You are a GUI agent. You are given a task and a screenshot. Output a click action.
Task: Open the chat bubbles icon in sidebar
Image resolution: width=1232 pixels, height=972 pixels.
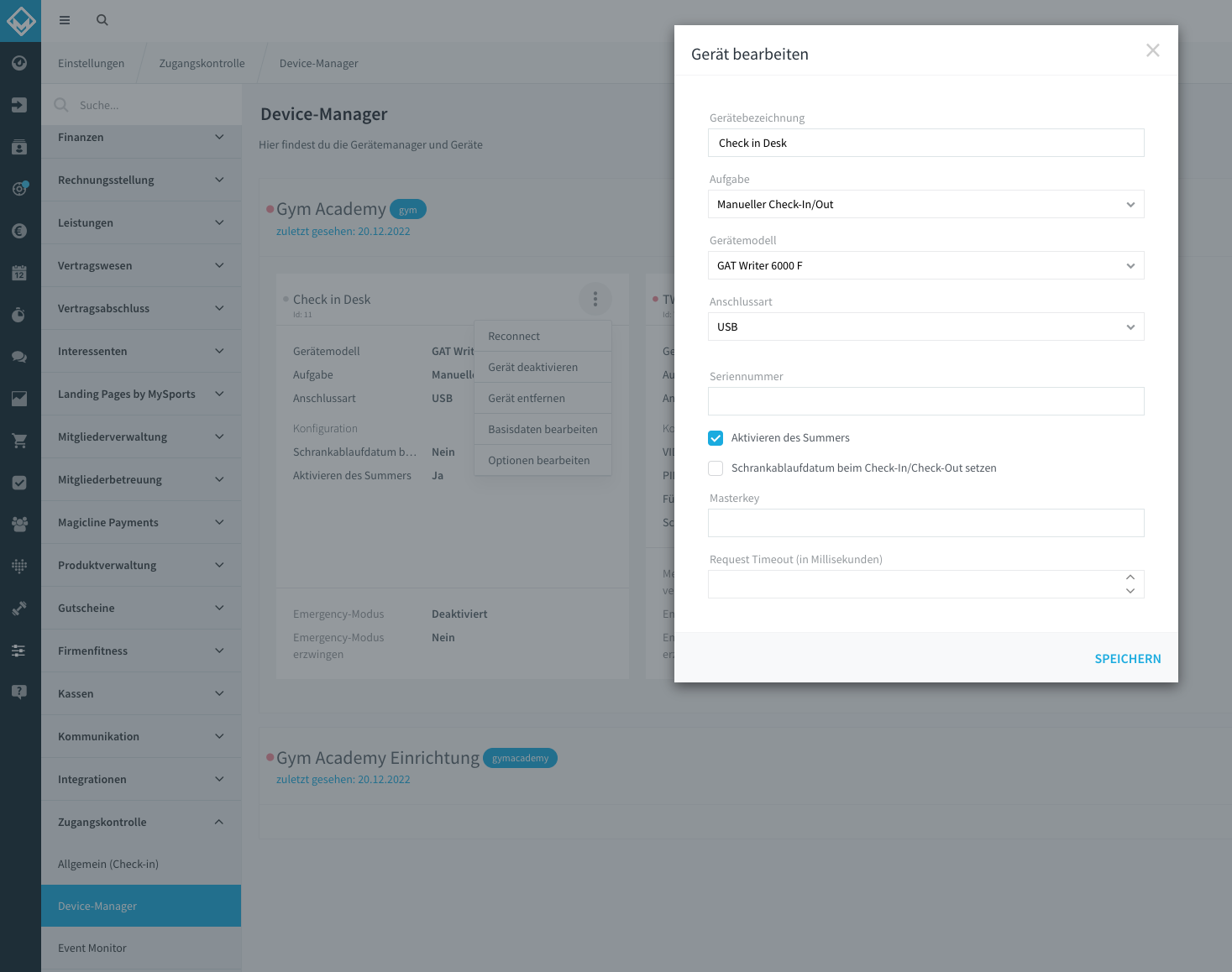pos(19,357)
